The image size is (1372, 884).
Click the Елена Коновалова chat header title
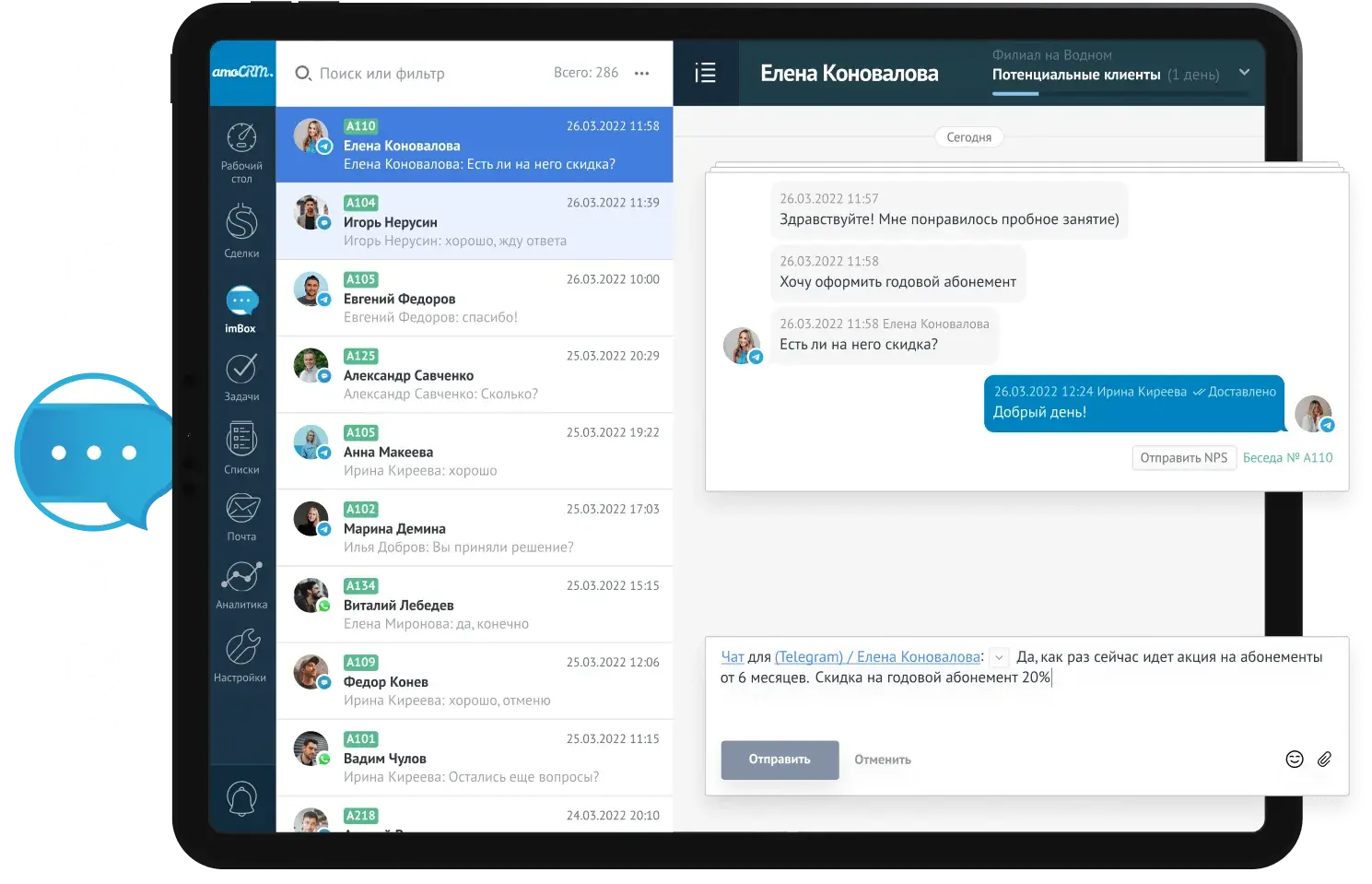pyautogui.click(x=849, y=73)
